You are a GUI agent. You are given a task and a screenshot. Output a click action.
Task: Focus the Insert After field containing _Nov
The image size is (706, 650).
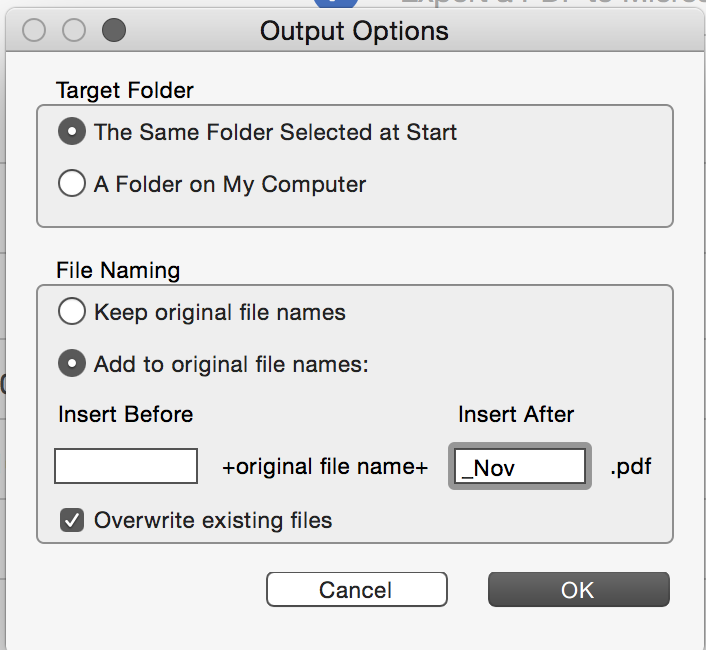pyautogui.click(x=520, y=466)
